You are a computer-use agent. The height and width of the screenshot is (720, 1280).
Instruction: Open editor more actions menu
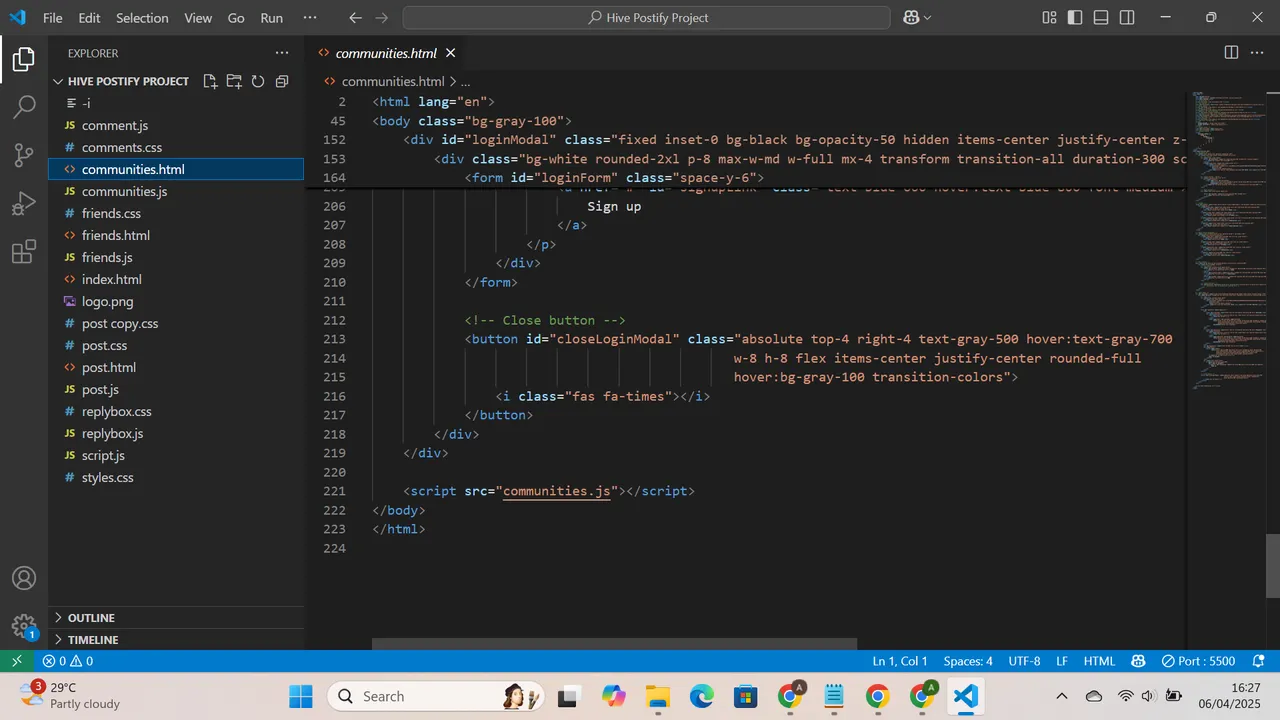tap(1258, 53)
